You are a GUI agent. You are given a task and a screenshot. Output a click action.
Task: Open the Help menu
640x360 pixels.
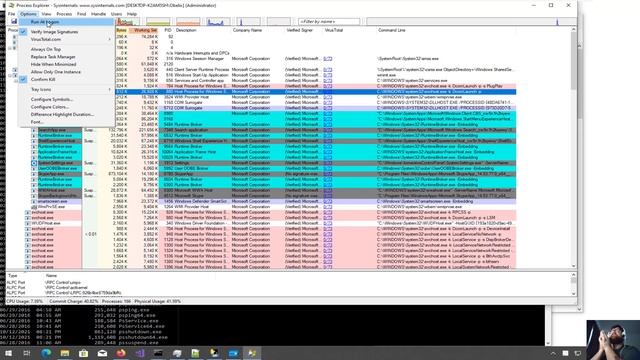coord(132,14)
